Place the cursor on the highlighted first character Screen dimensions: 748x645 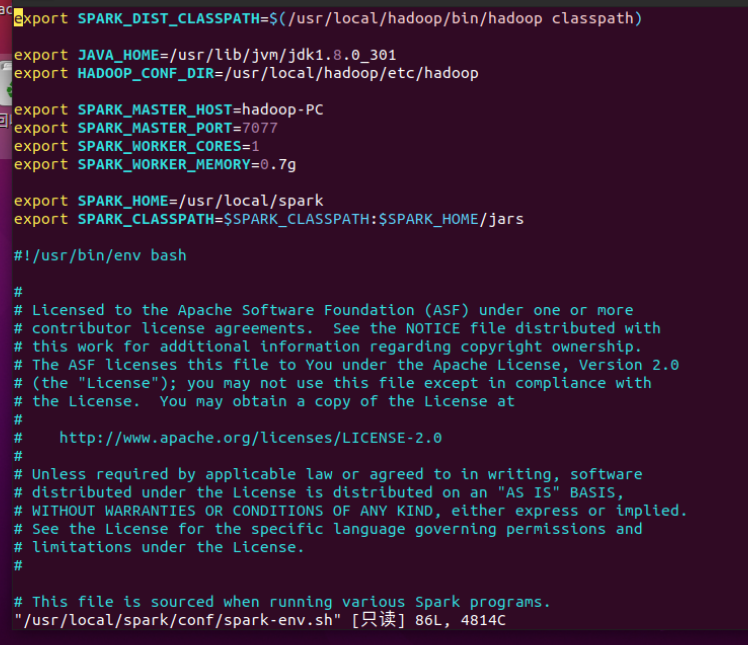[18, 19]
